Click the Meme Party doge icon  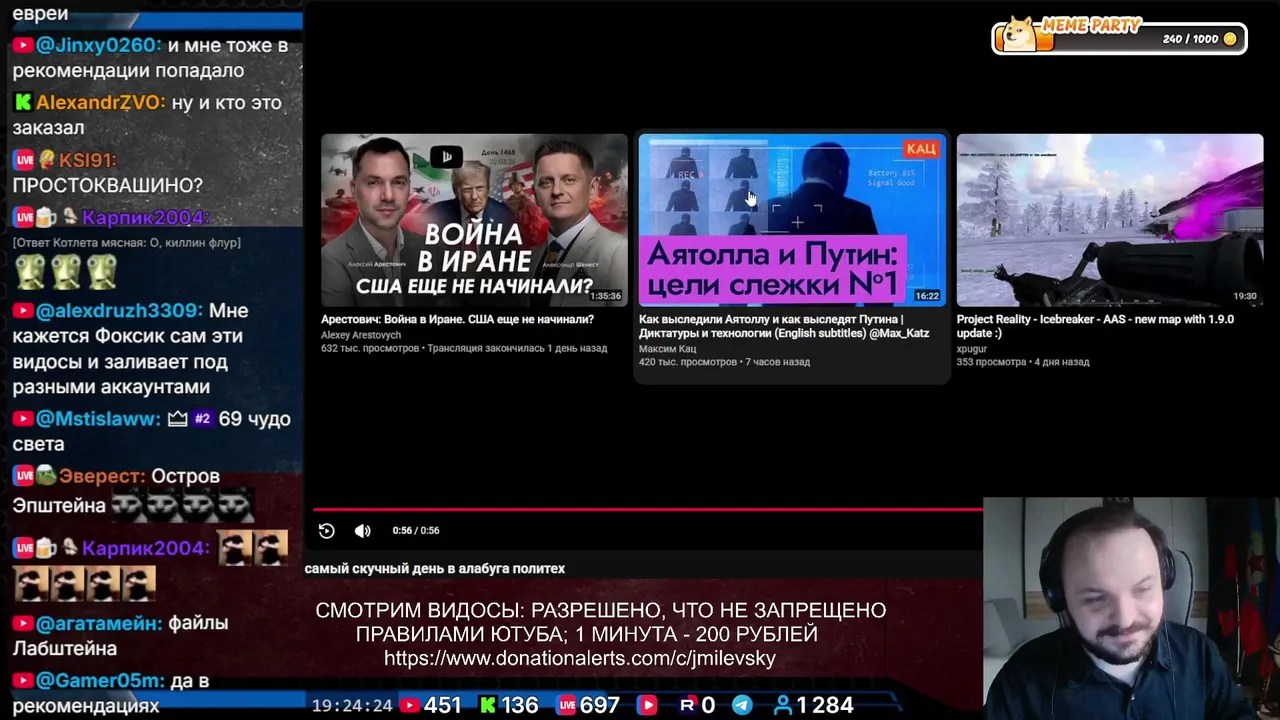coord(1020,35)
